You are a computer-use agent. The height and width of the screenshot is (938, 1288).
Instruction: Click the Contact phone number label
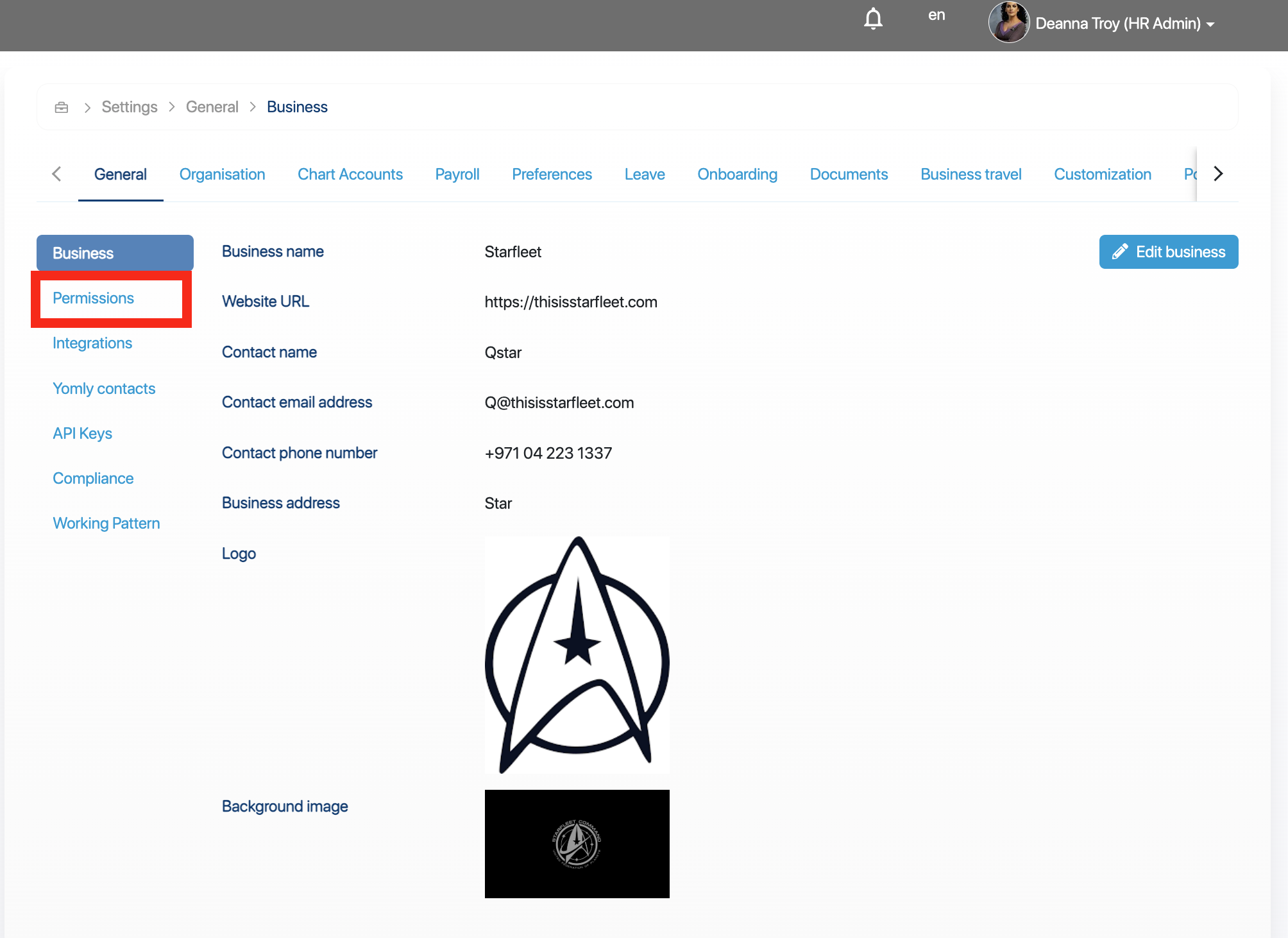point(300,453)
